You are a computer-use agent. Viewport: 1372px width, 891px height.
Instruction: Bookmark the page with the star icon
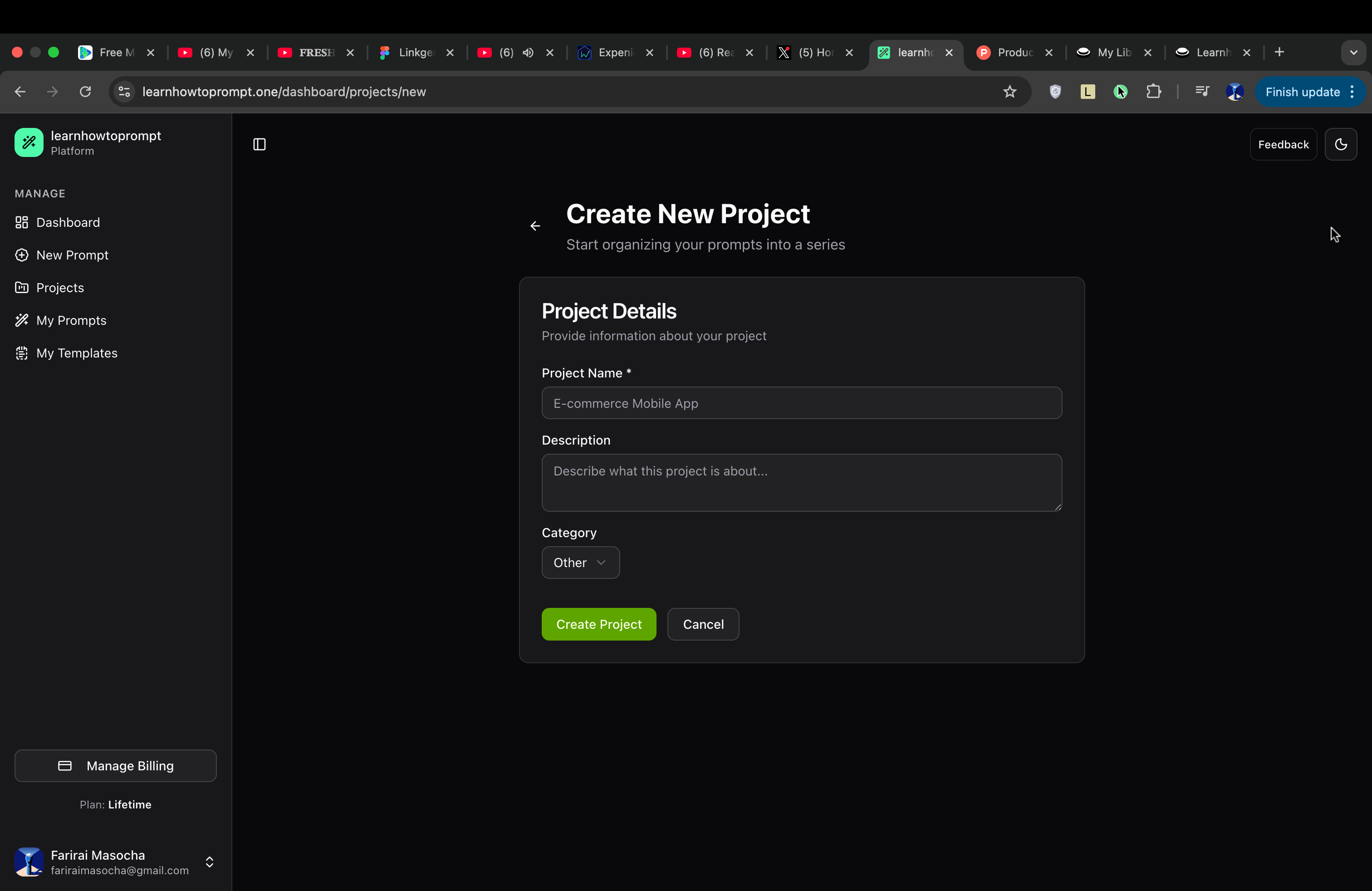(x=1010, y=92)
